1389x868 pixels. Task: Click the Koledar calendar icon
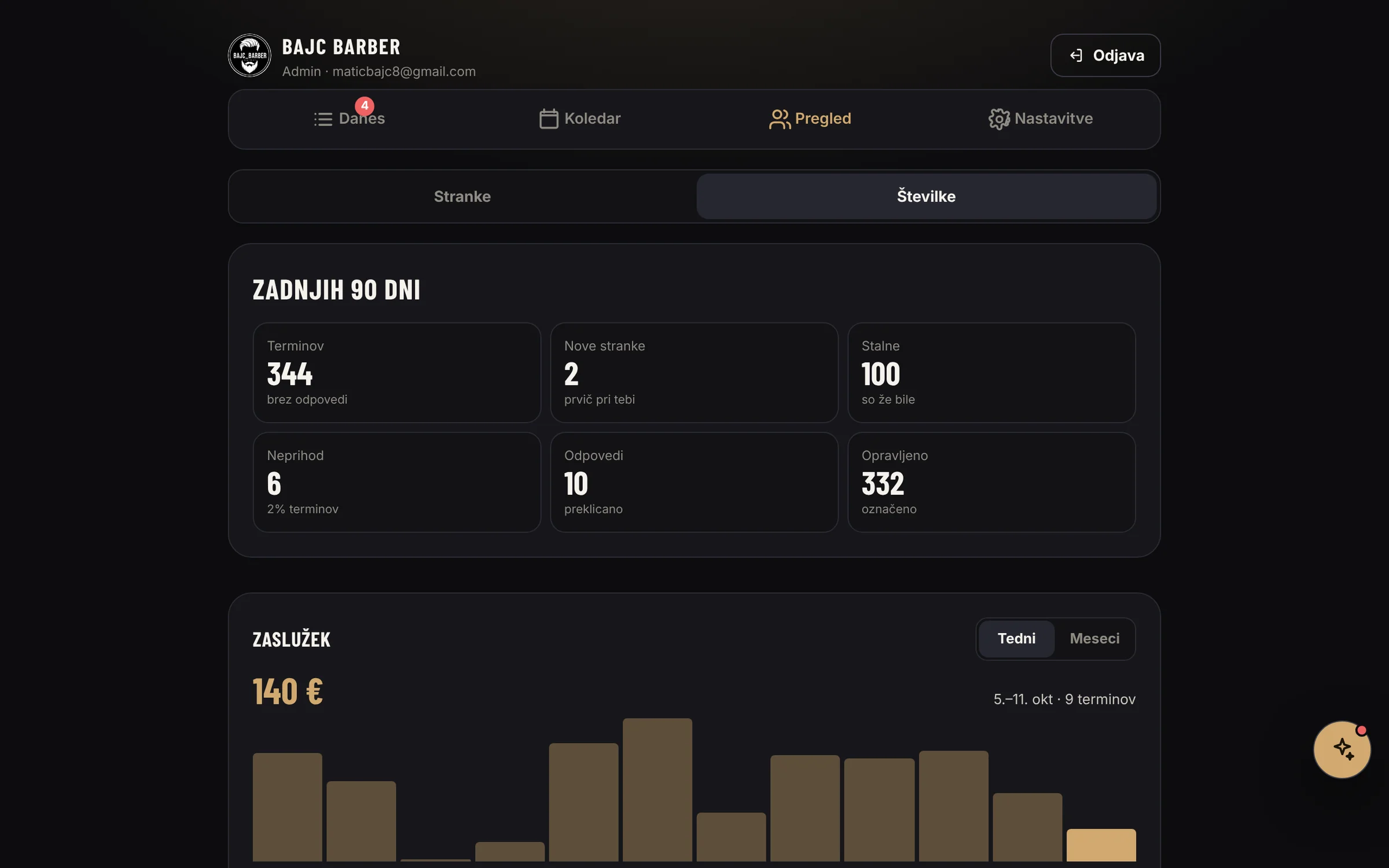pyautogui.click(x=549, y=119)
